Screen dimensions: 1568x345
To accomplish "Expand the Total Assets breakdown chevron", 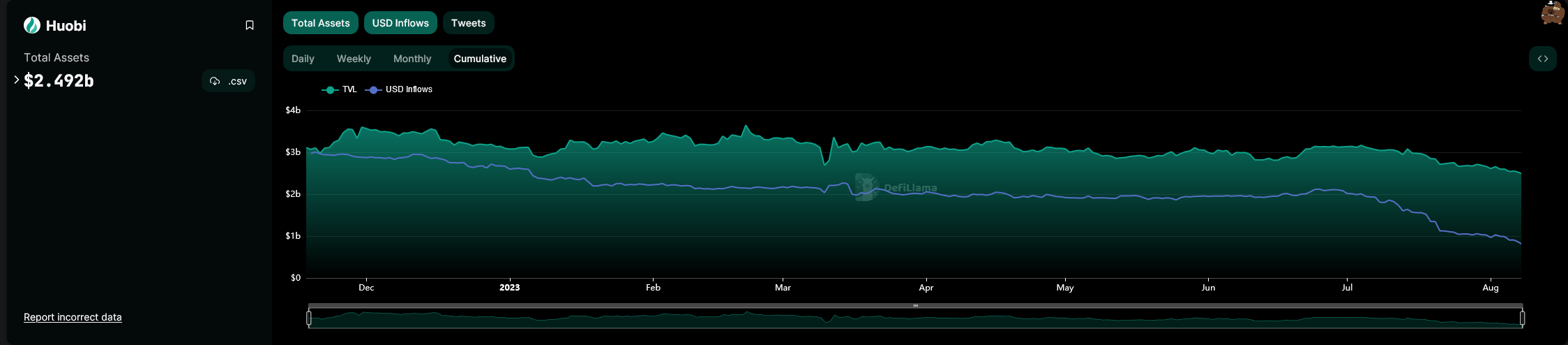I will (x=16, y=80).
